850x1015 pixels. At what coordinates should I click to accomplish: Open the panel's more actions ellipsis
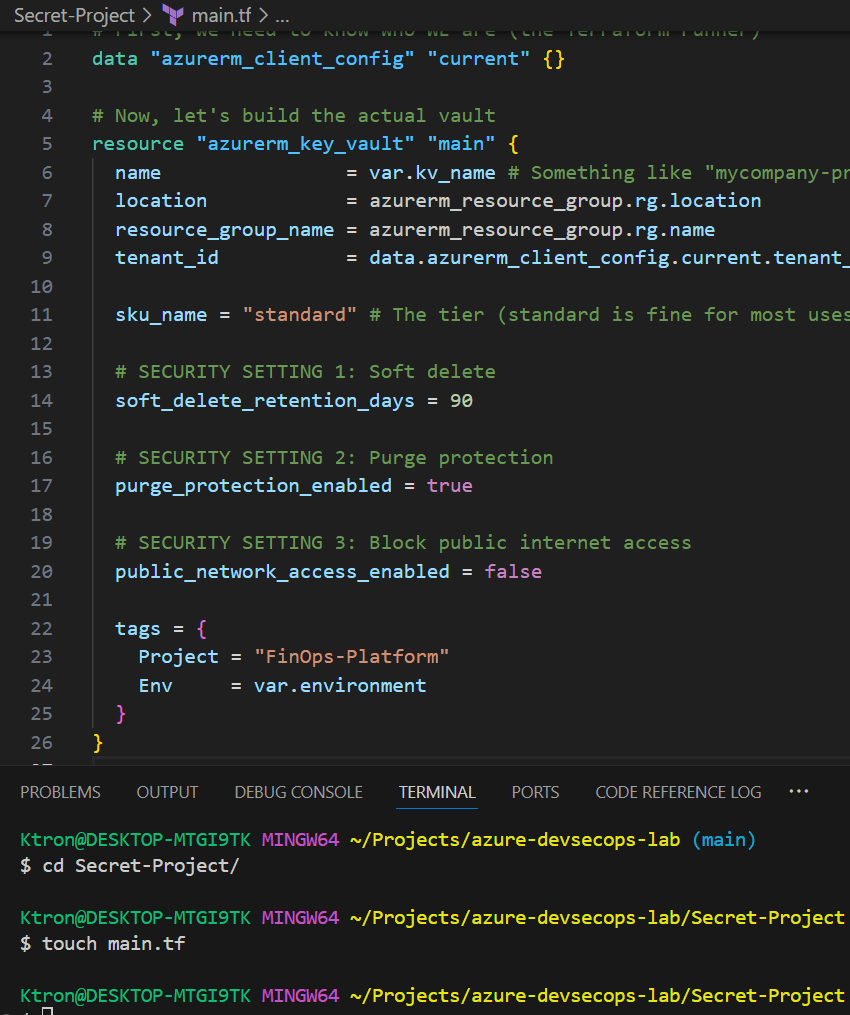coord(798,791)
